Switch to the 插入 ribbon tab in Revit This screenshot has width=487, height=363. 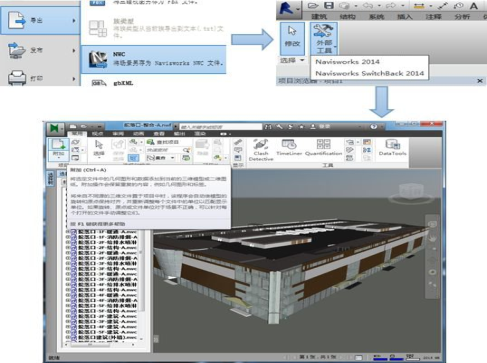pyautogui.click(x=405, y=17)
